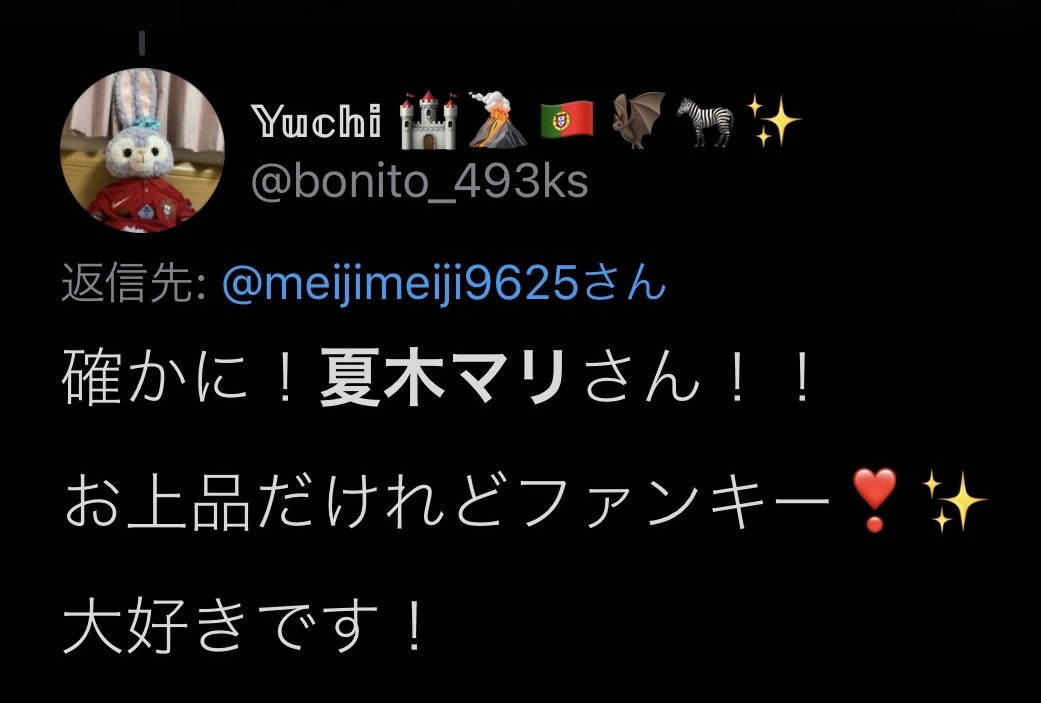Click the red heart exclamation emoji
The height and width of the screenshot is (703, 1041).
click(874, 499)
